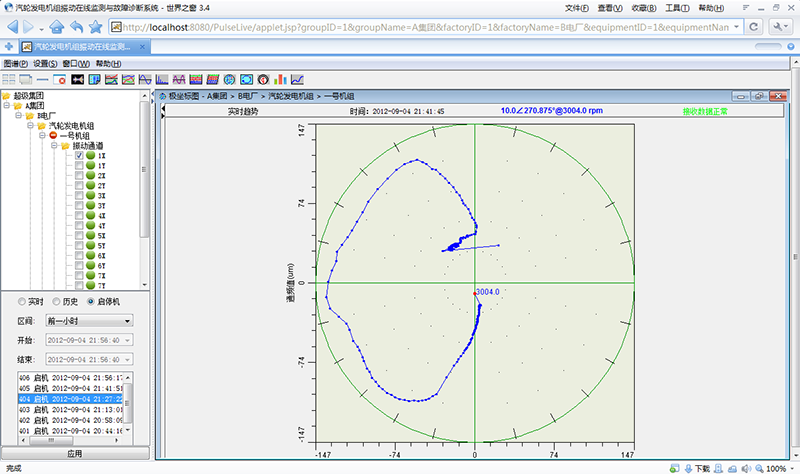This screenshot has width=800, height=474.
Task: Click the 下载 download status bar item
Action: (697, 468)
